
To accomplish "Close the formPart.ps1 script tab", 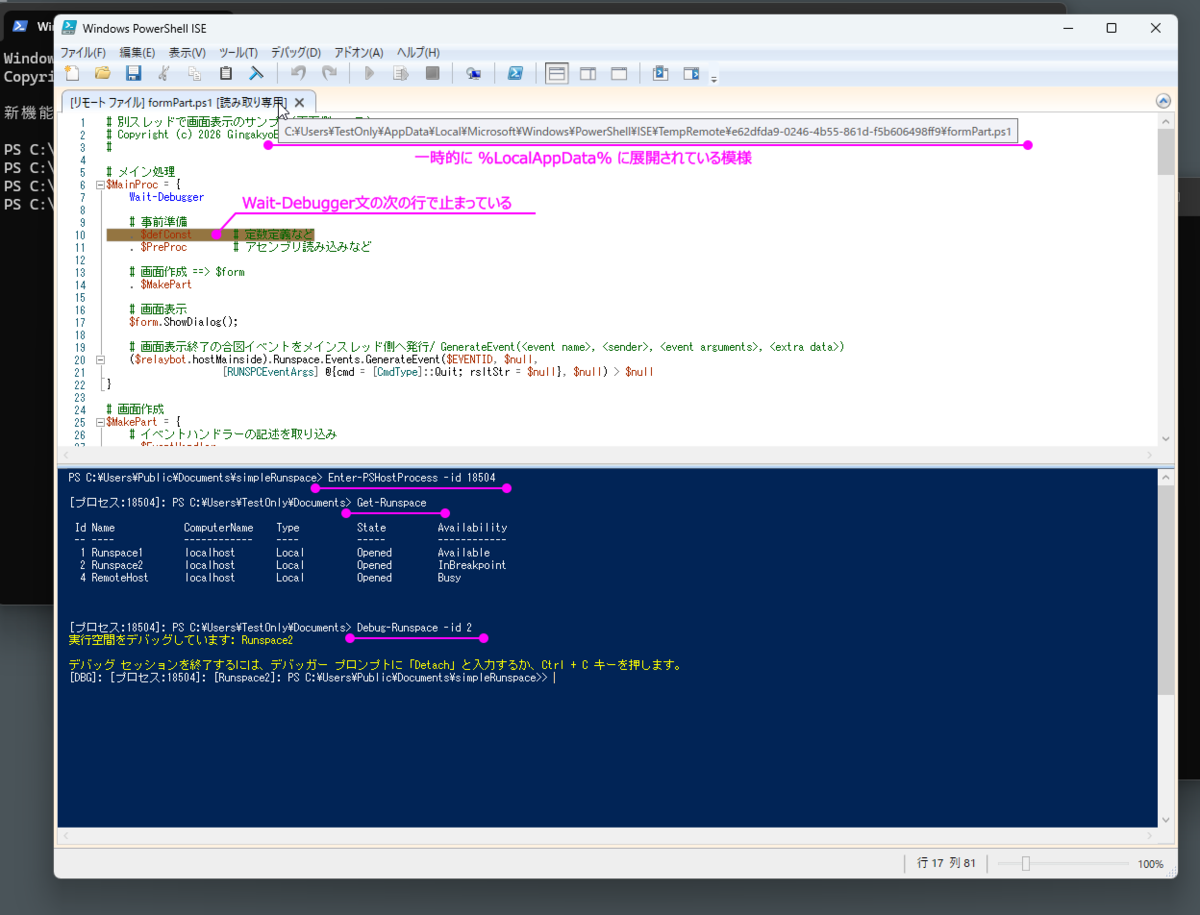I will click(x=299, y=102).
